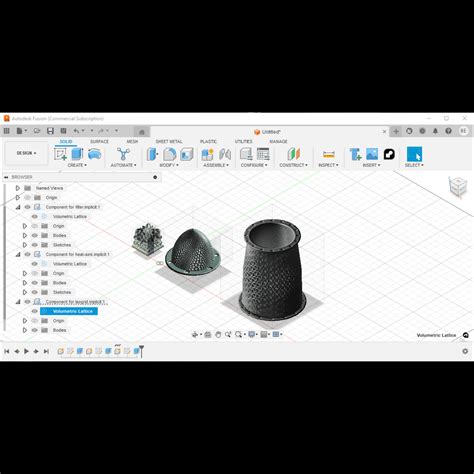Open a new design with the plus icon
This screenshot has width=474, height=474.
[396, 131]
